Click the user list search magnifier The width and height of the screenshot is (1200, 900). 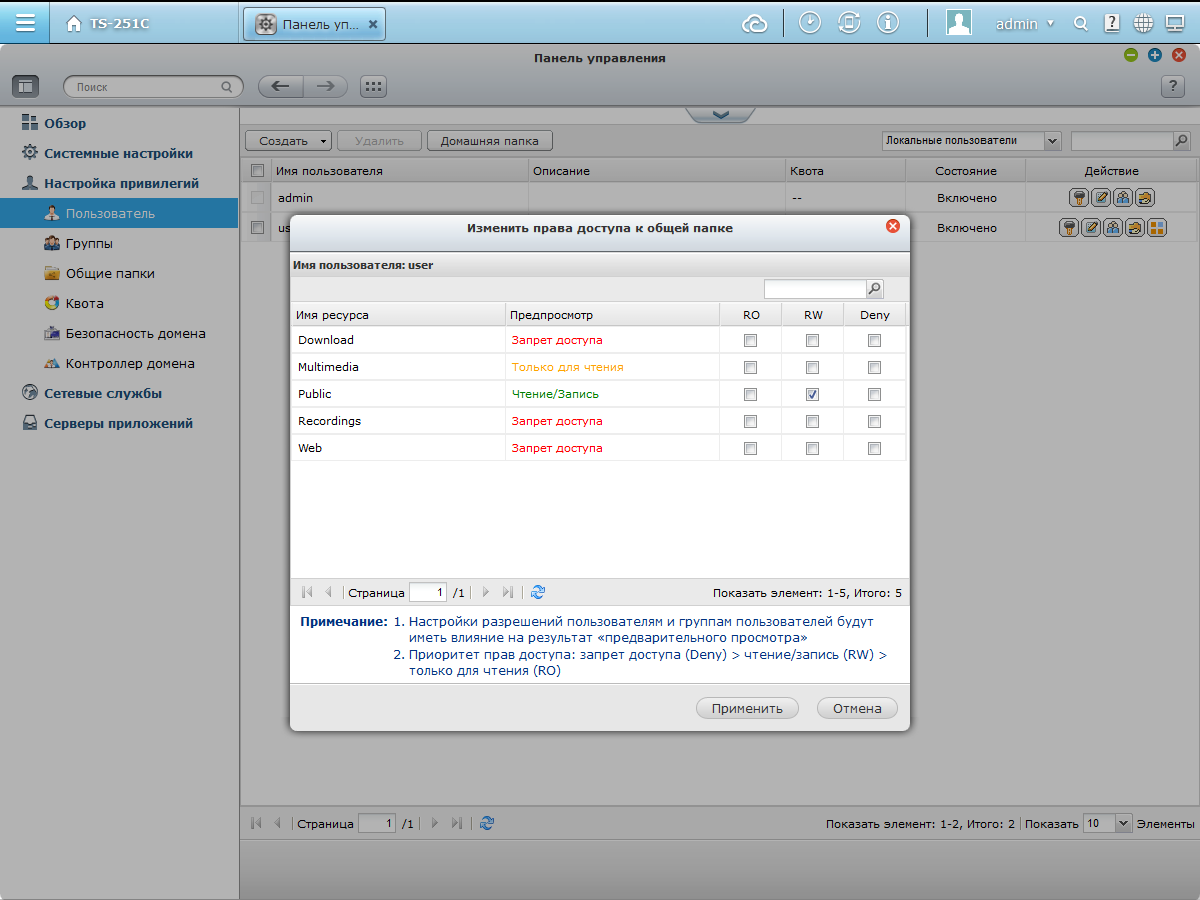tap(1182, 141)
